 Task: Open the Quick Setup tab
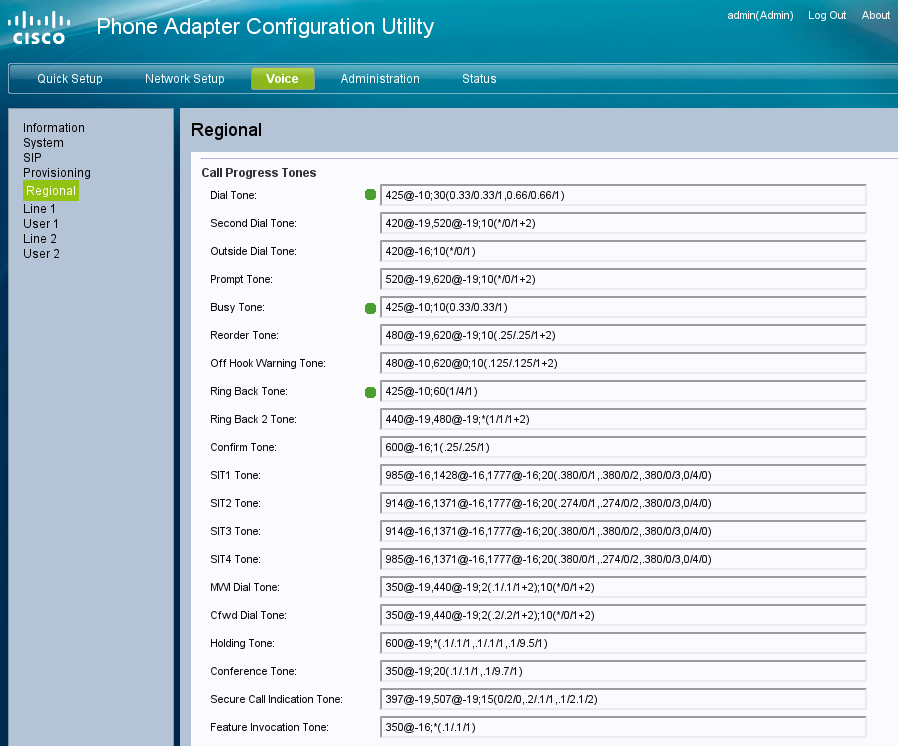tap(70, 79)
